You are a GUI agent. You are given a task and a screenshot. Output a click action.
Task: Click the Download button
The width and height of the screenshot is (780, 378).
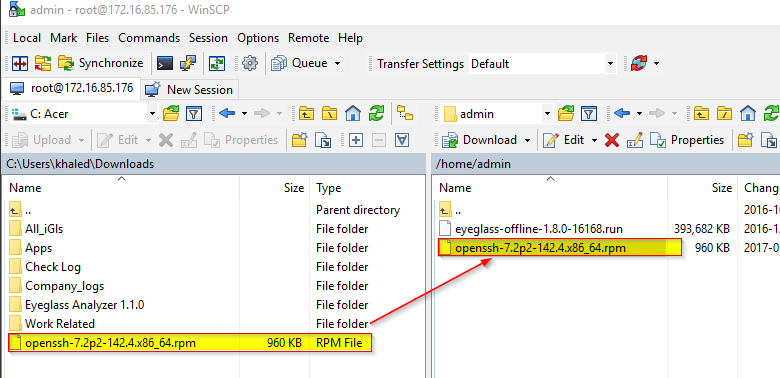(x=480, y=140)
